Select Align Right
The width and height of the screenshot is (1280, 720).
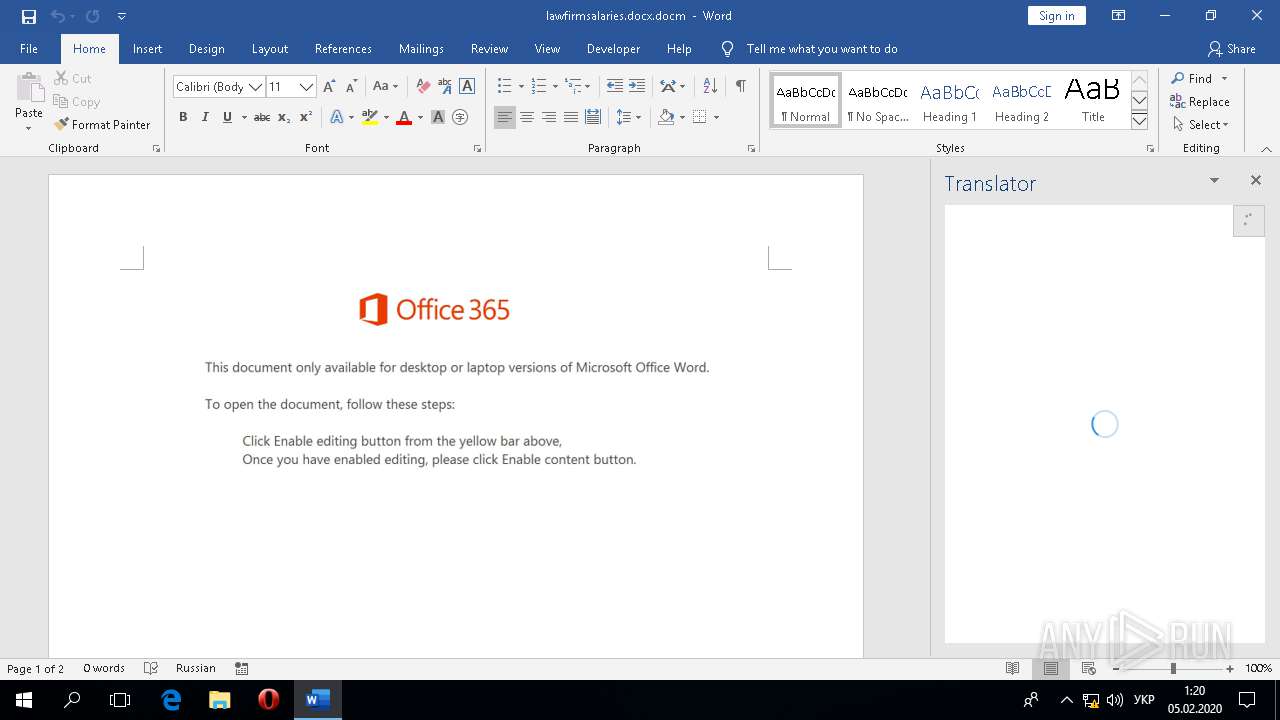549,117
